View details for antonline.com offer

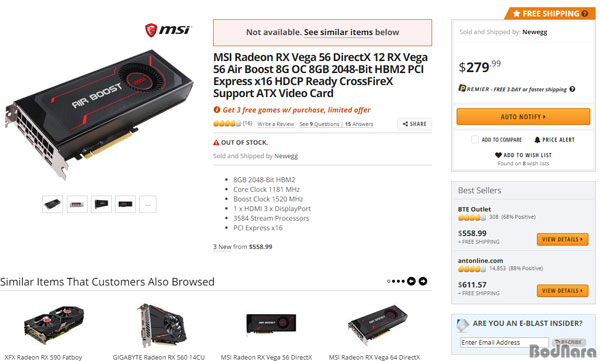pos(562,291)
